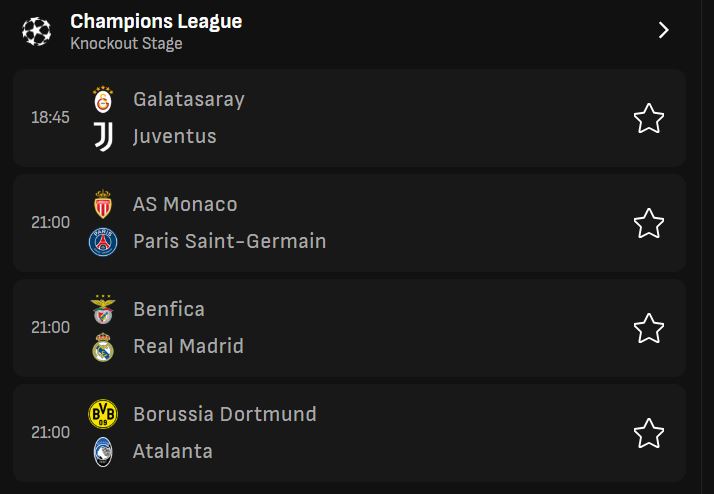714x494 pixels.
Task: Click the Borussia Dortmund club crest
Action: 103,415
